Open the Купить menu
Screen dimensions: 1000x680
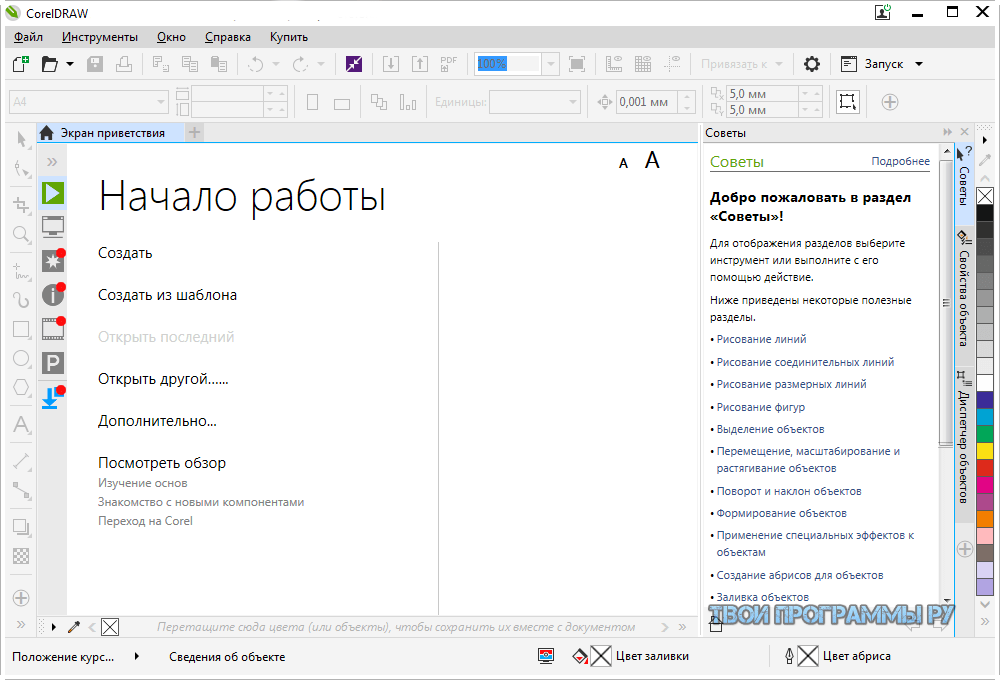289,37
